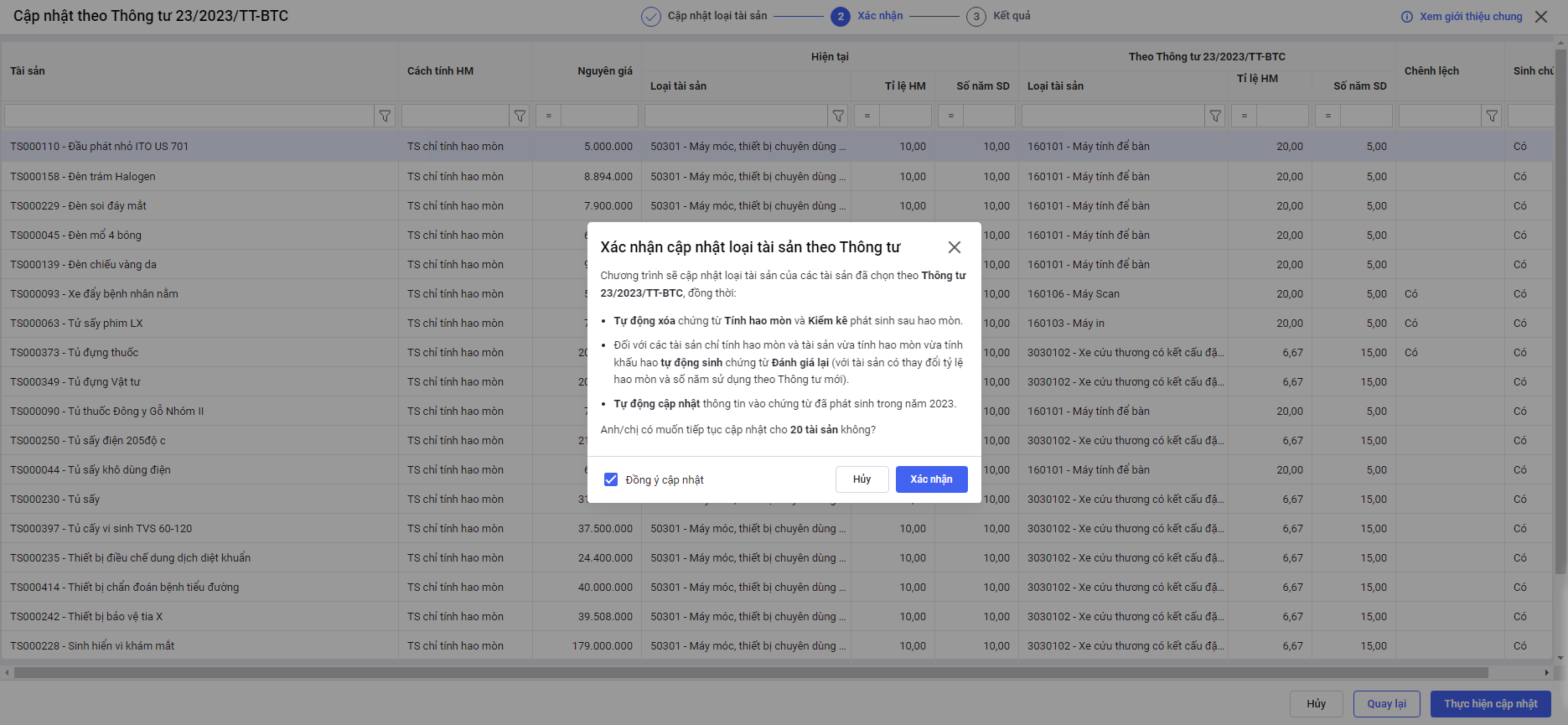Viewport: 1568px width, 725px height.
Task: Open filter icon in Chênh lệch column
Action: coord(1492,117)
